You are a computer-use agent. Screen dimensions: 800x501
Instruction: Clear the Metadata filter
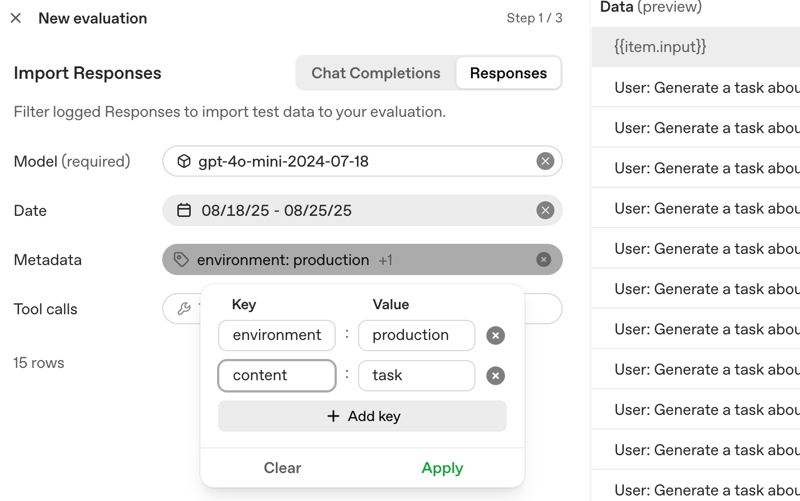click(x=543, y=260)
